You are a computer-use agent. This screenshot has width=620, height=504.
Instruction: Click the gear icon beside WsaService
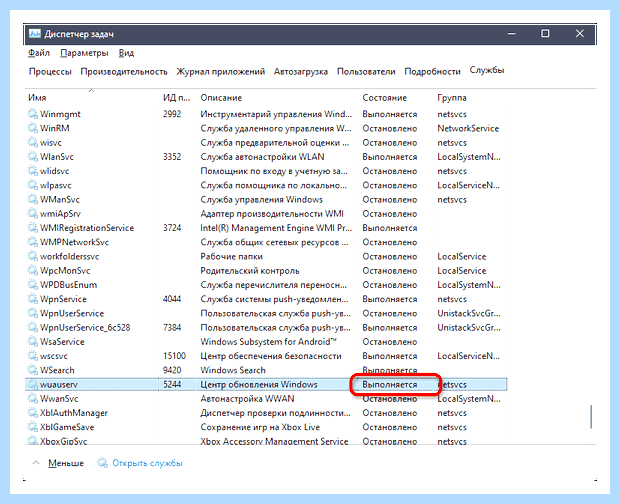(32, 342)
